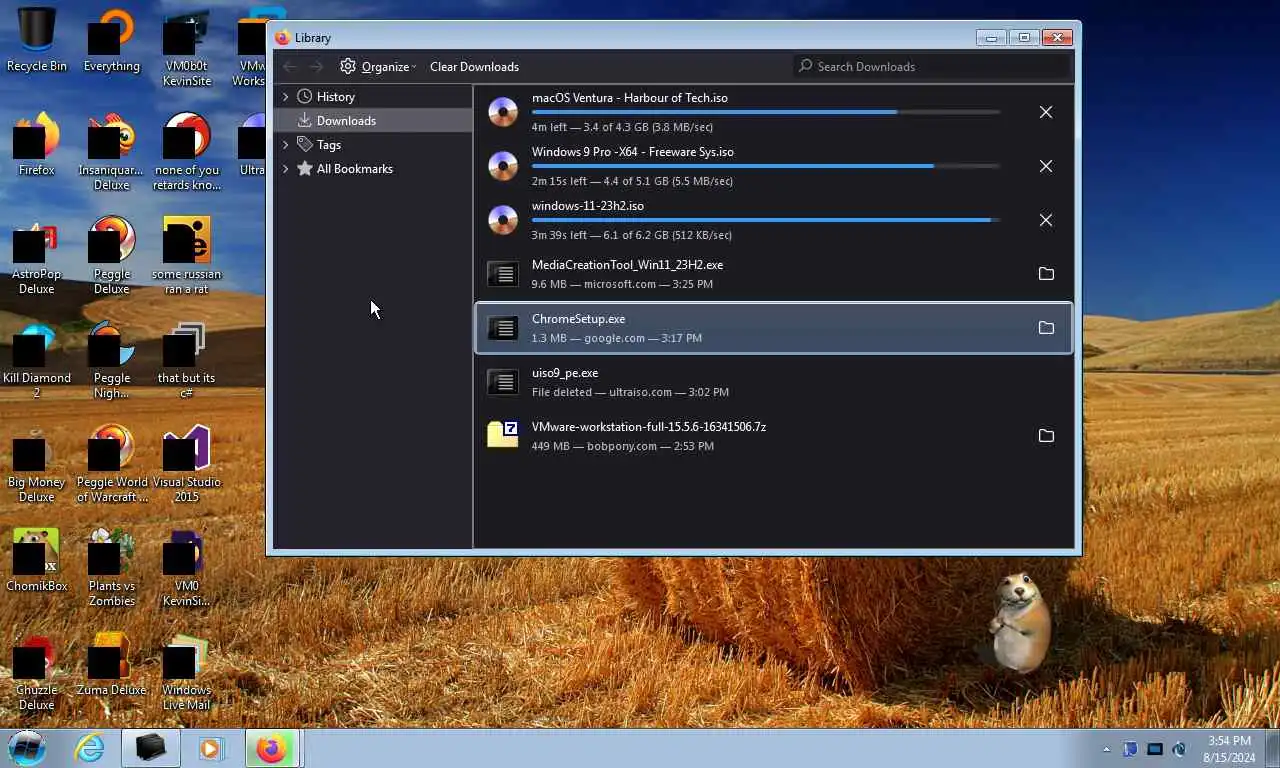Select the Peggle Nights desktop icon

click(x=111, y=359)
